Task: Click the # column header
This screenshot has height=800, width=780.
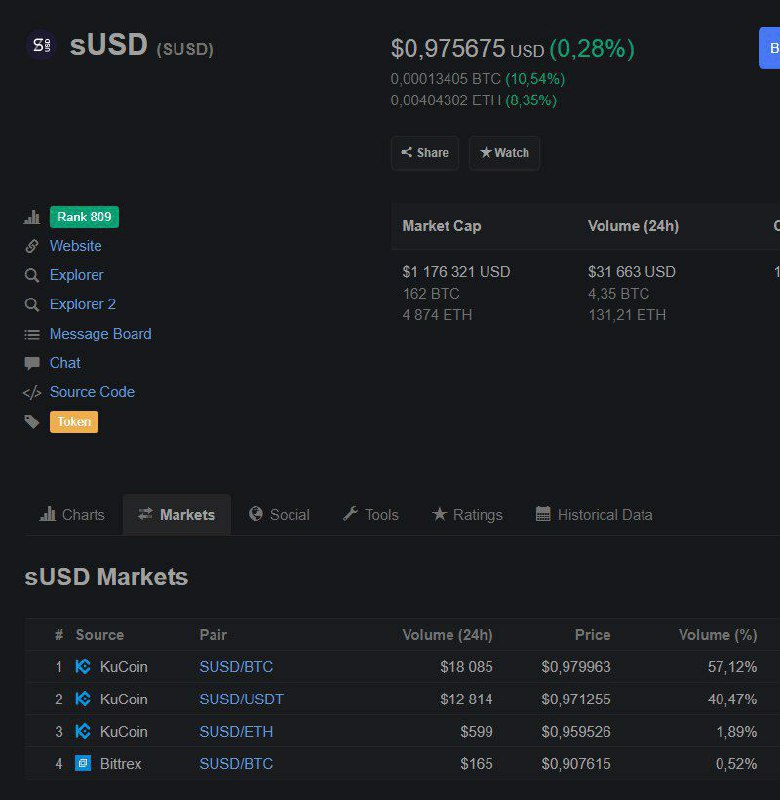Action: (x=59, y=635)
